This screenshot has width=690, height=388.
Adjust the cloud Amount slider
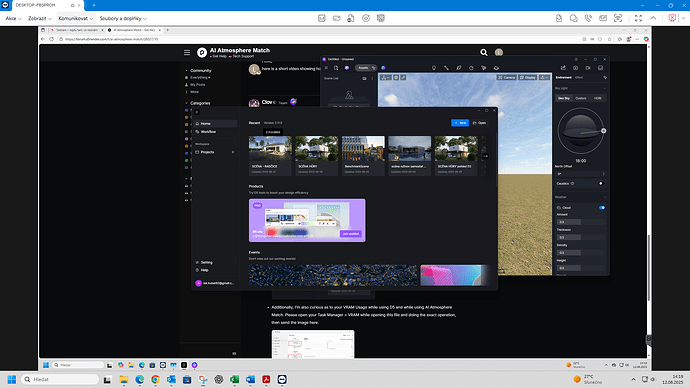pyautogui.click(x=581, y=222)
